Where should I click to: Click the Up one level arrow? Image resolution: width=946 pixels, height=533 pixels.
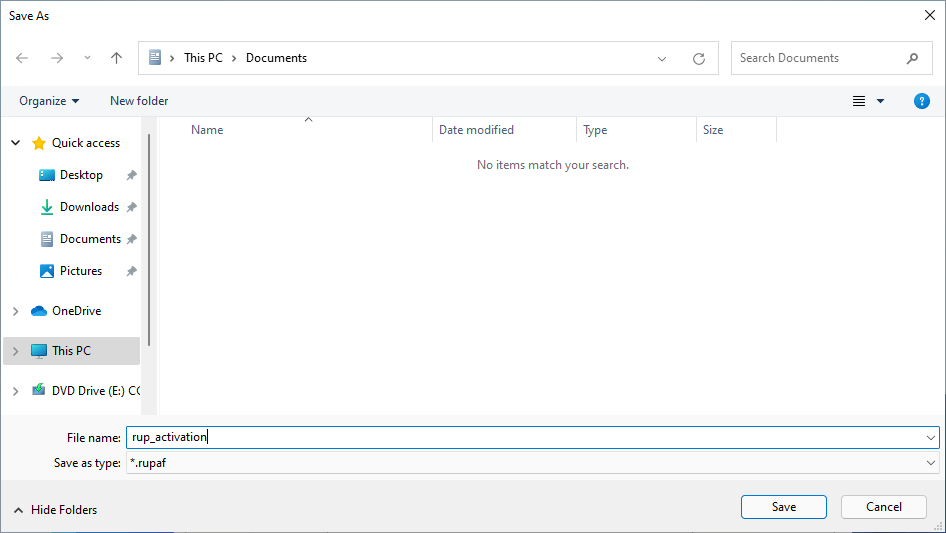tap(116, 58)
